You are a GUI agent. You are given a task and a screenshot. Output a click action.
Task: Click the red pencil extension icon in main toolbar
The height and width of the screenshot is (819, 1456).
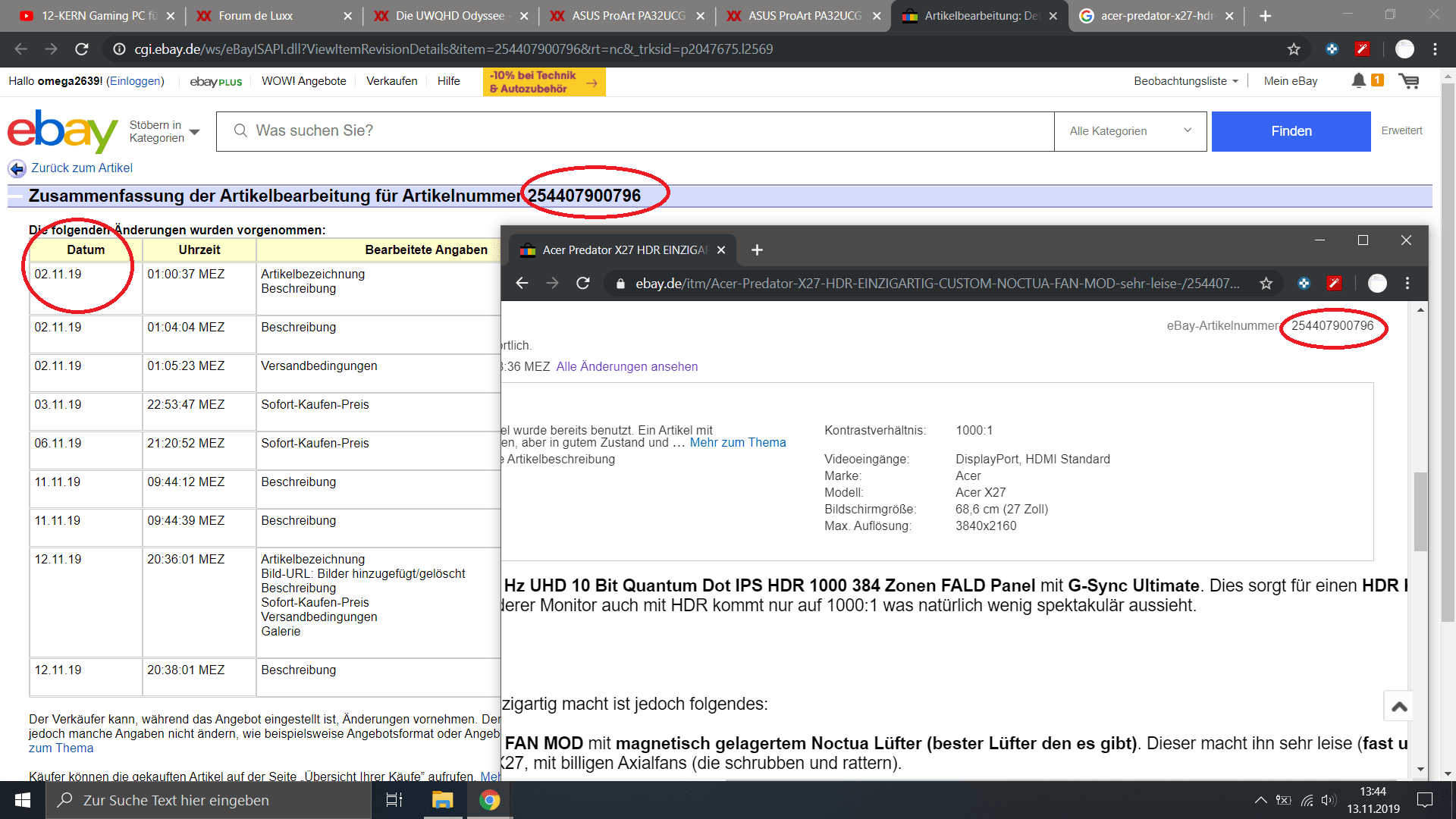tap(1362, 49)
